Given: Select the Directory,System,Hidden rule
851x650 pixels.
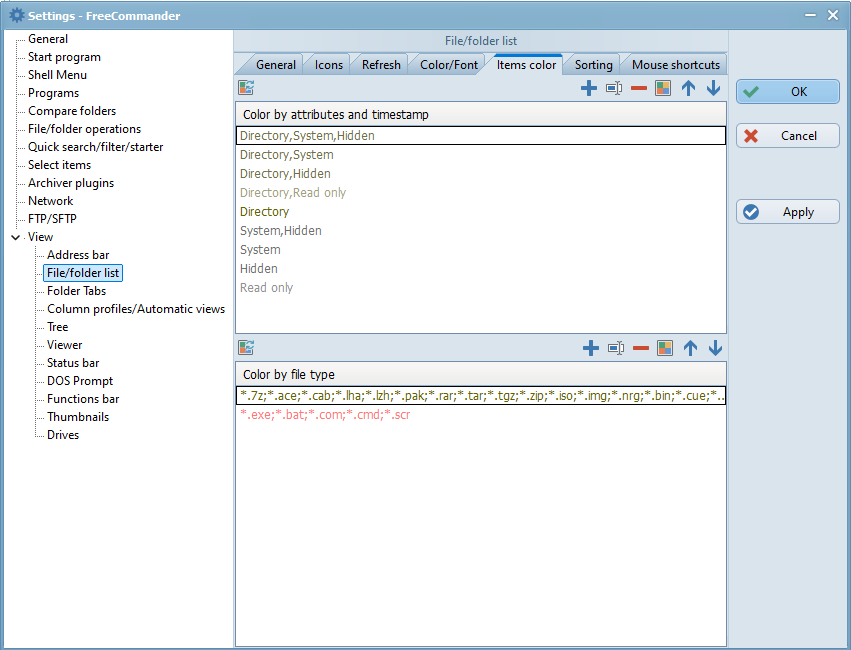Looking at the screenshot, I should tap(481, 136).
